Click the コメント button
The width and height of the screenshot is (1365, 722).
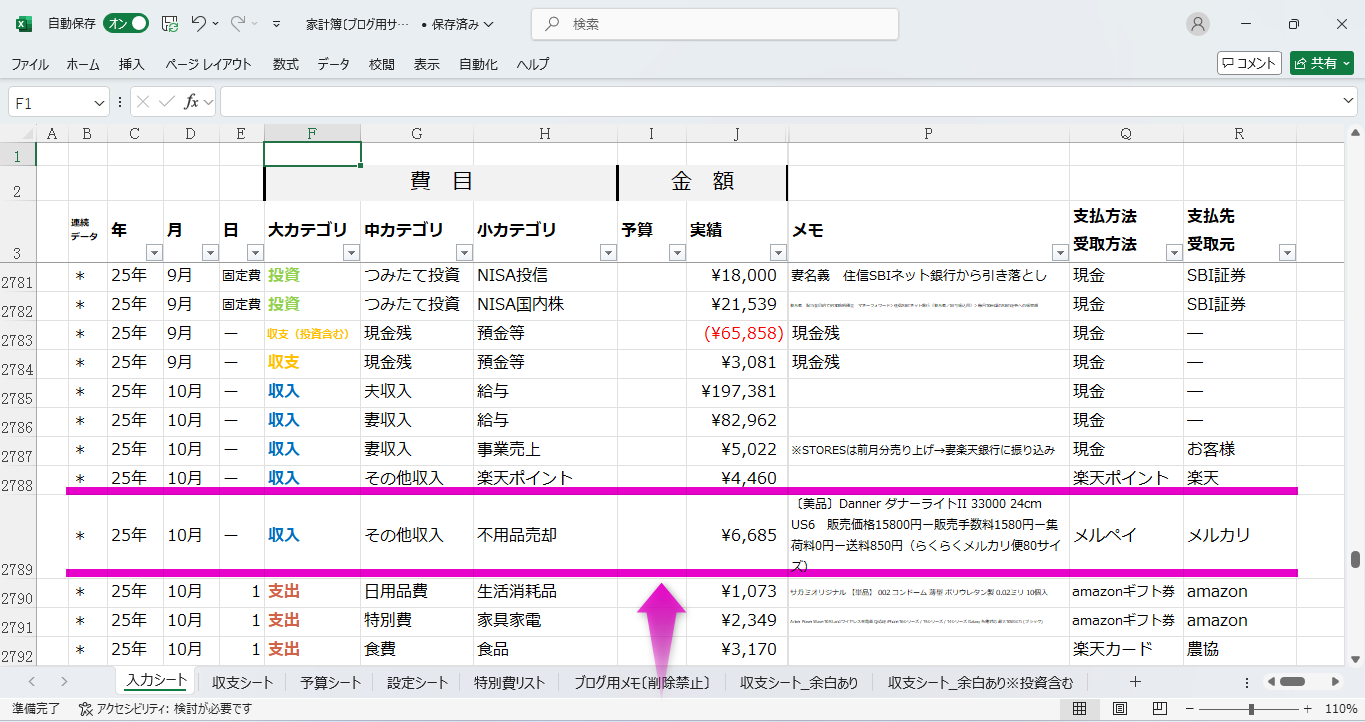coord(1249,63)
